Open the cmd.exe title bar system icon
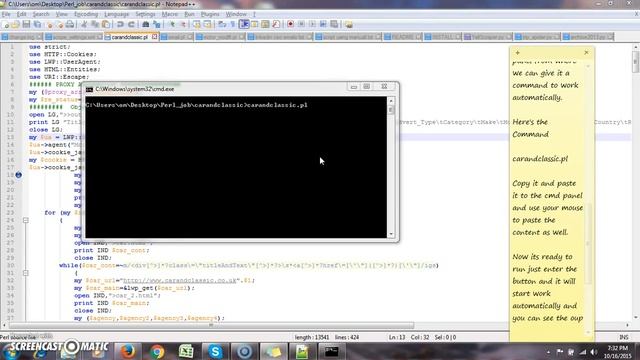Image resolution: width=640 pixels, height=360 pixels. coord(89,89)
